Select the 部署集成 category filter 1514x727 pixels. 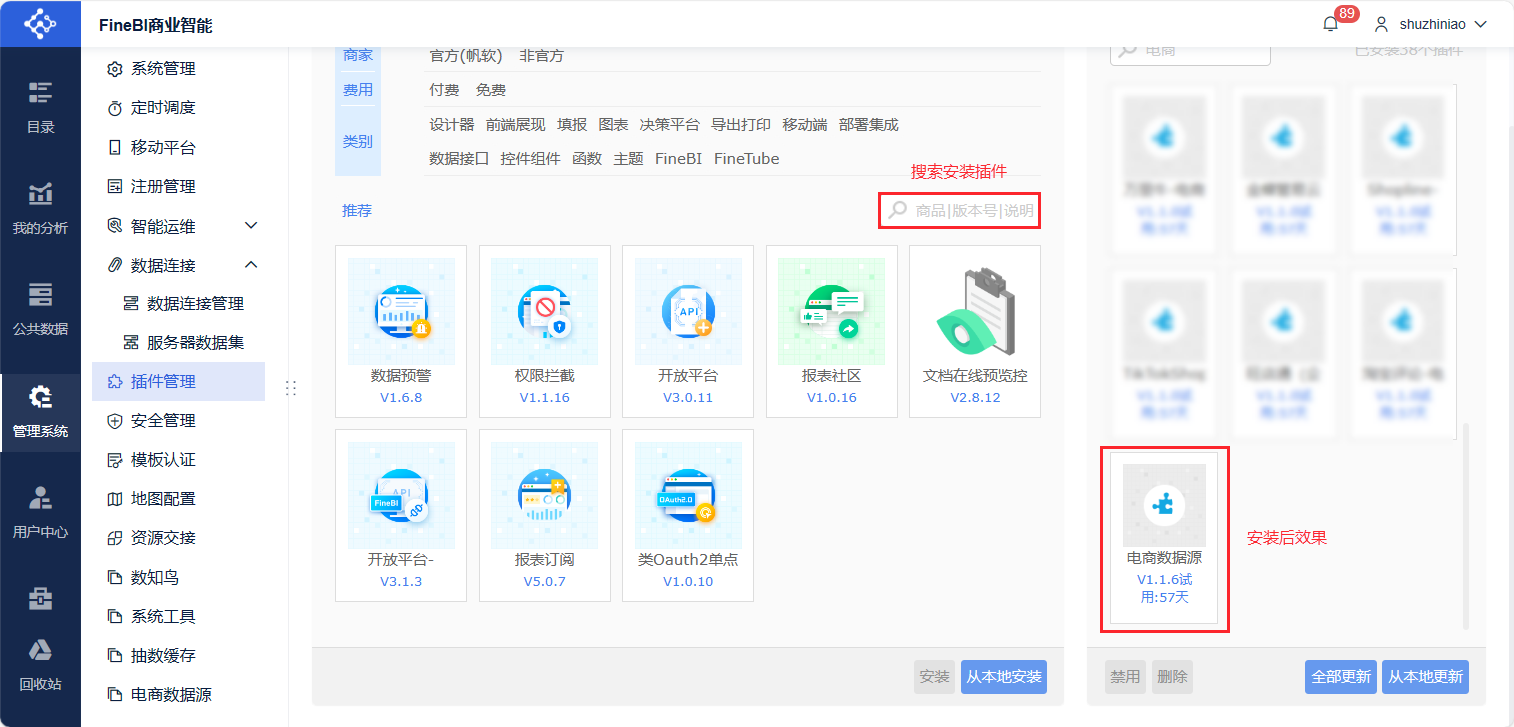coord(869,125)
